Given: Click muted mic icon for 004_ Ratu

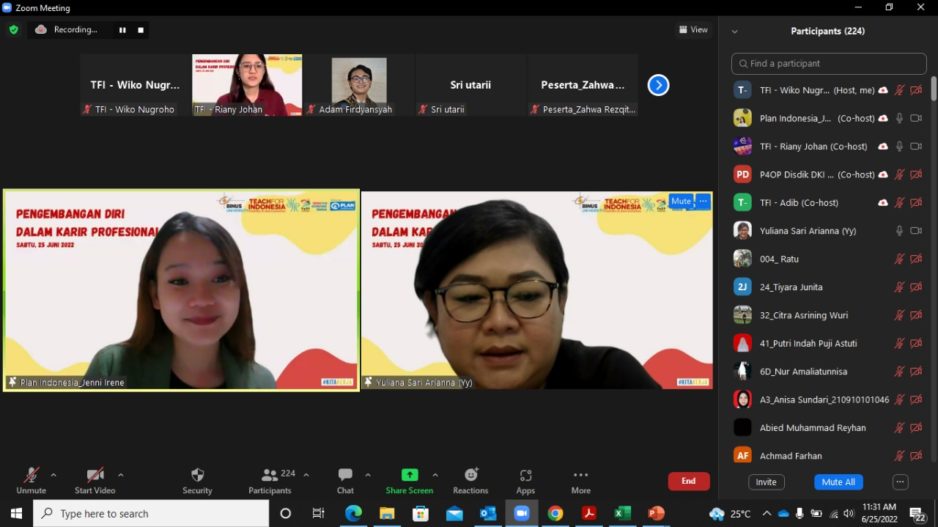Looking at the screenshot, I should click(899, 259).
